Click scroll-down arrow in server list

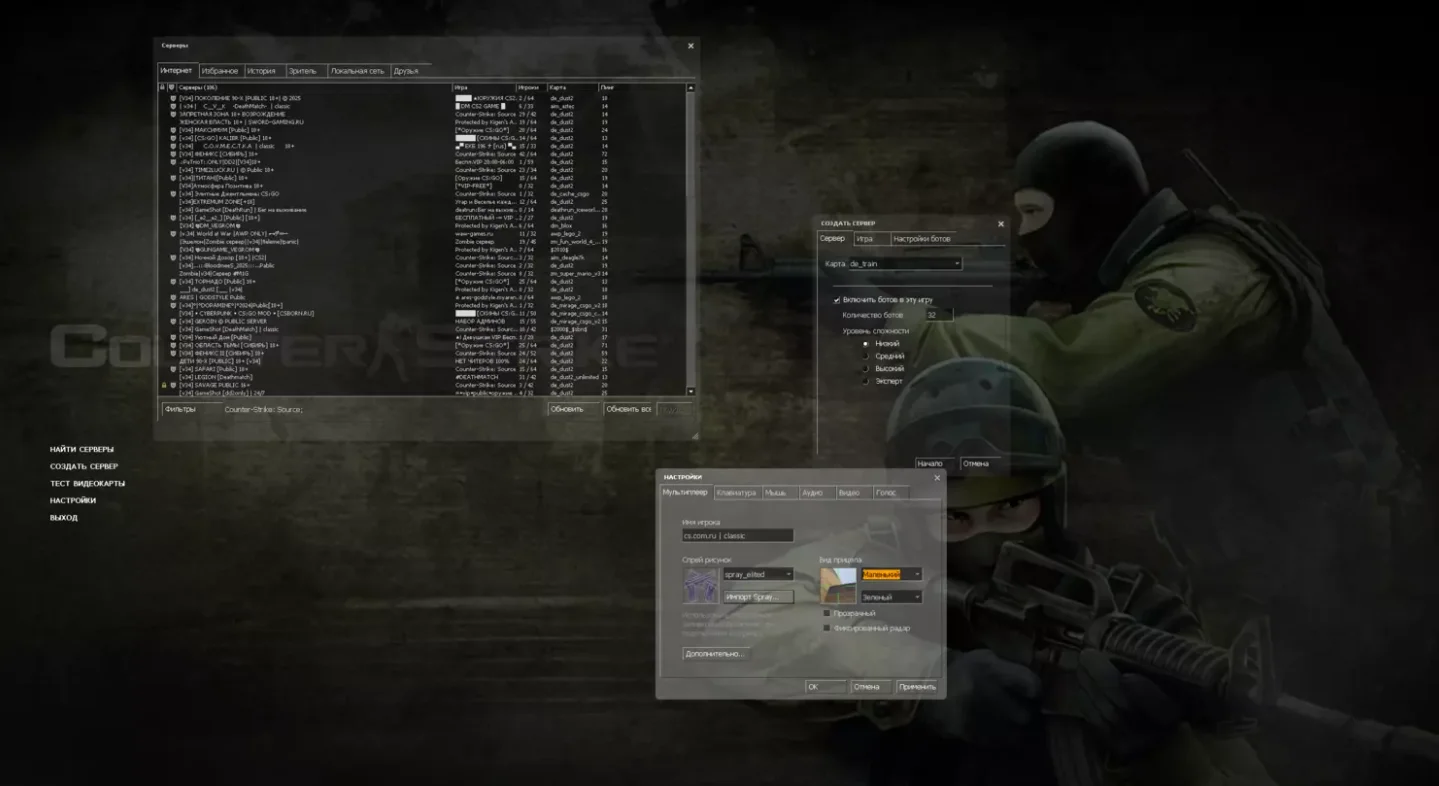[x=690, y=391]
